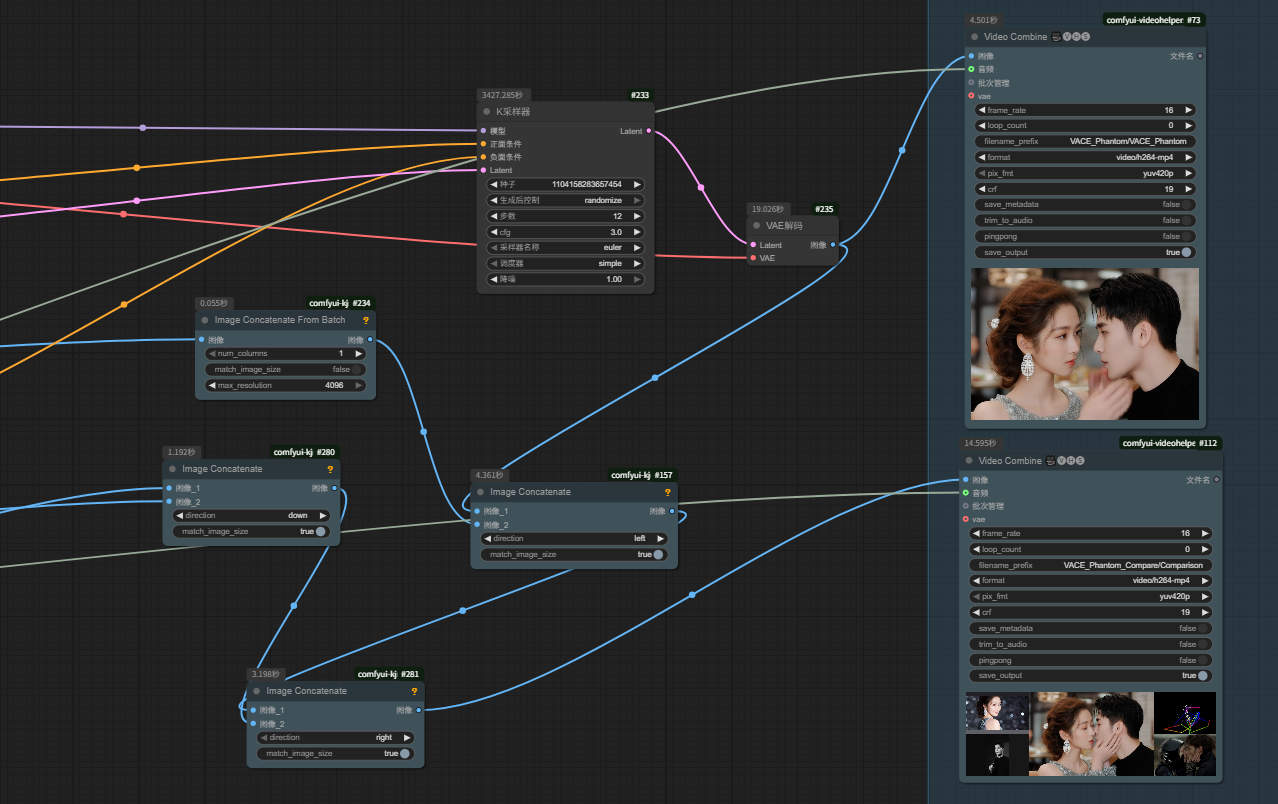Disable save_output in Video Combine #73
This screenshot has width=1278, height=804.
[1085, 252]
